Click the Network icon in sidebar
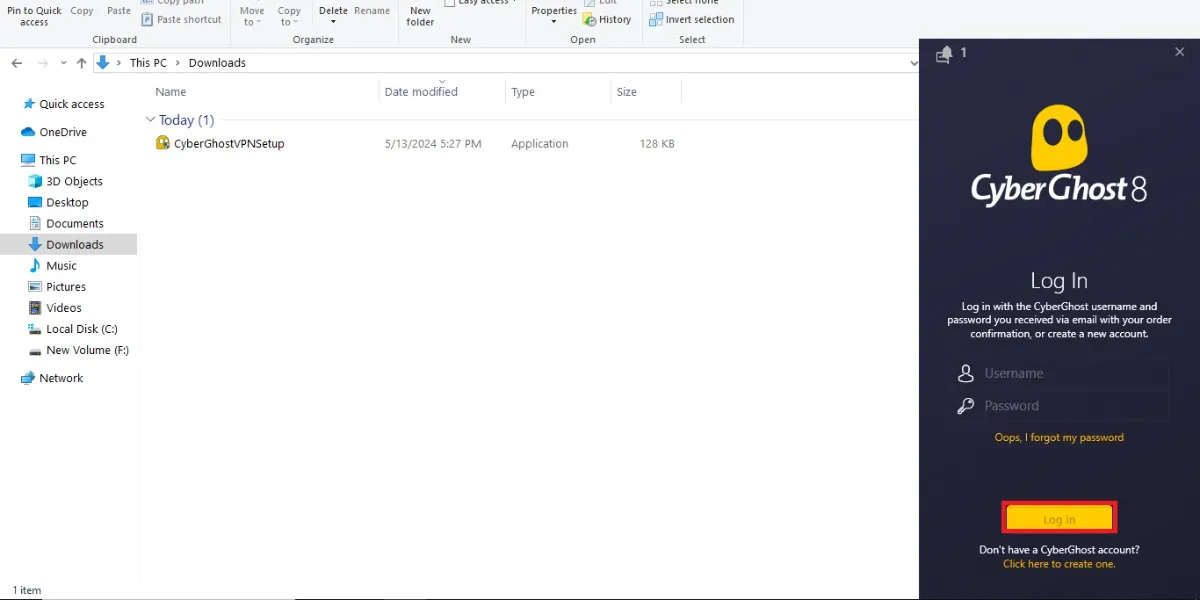This screenshot has height=600, width=1200. pyautogui.click(x=28, y=378)
